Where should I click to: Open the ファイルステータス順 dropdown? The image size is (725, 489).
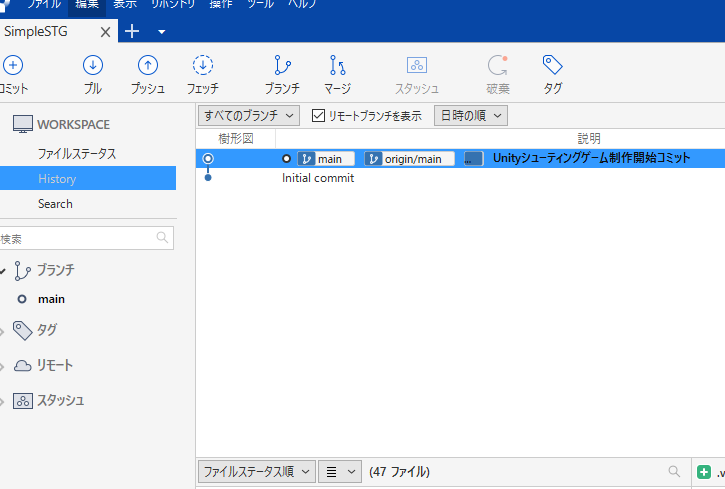[257, 471]
